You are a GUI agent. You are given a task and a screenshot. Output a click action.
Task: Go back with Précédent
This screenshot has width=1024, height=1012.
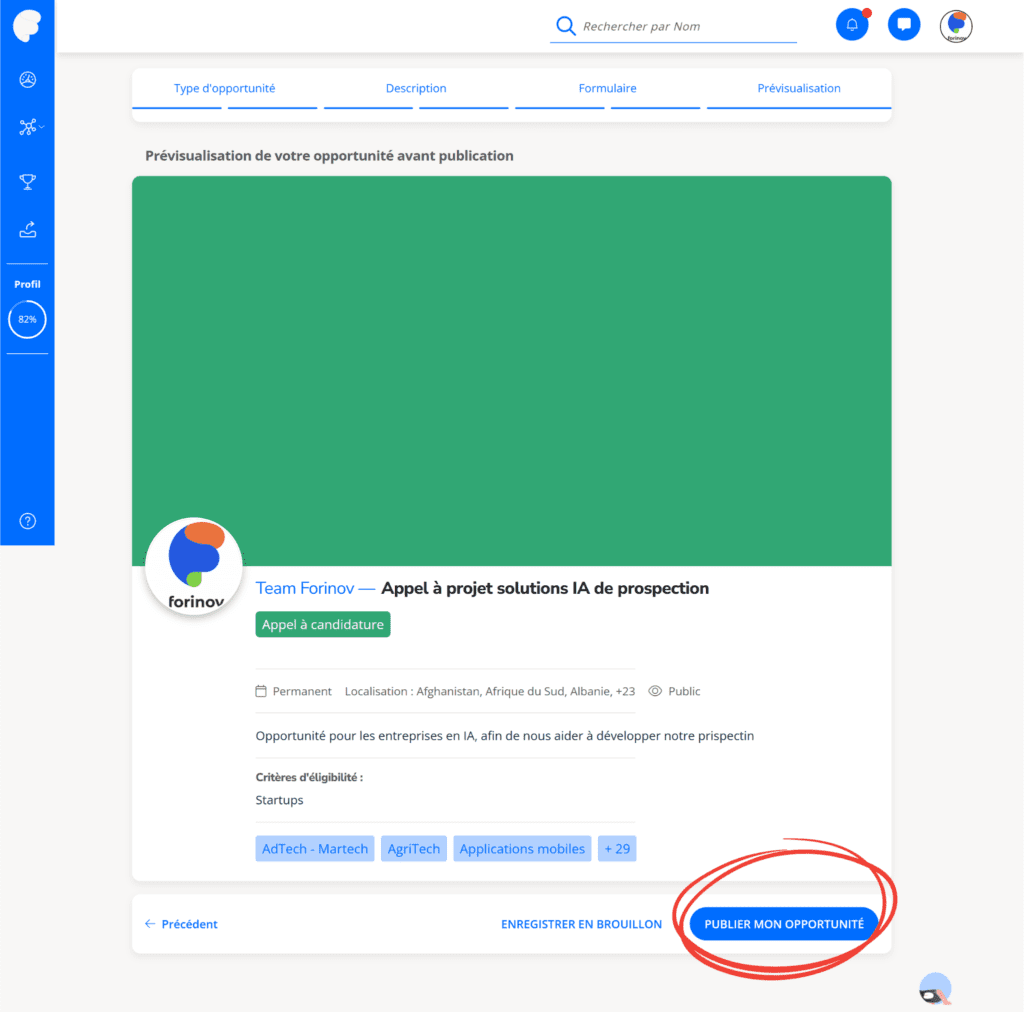tap(181, 924)
